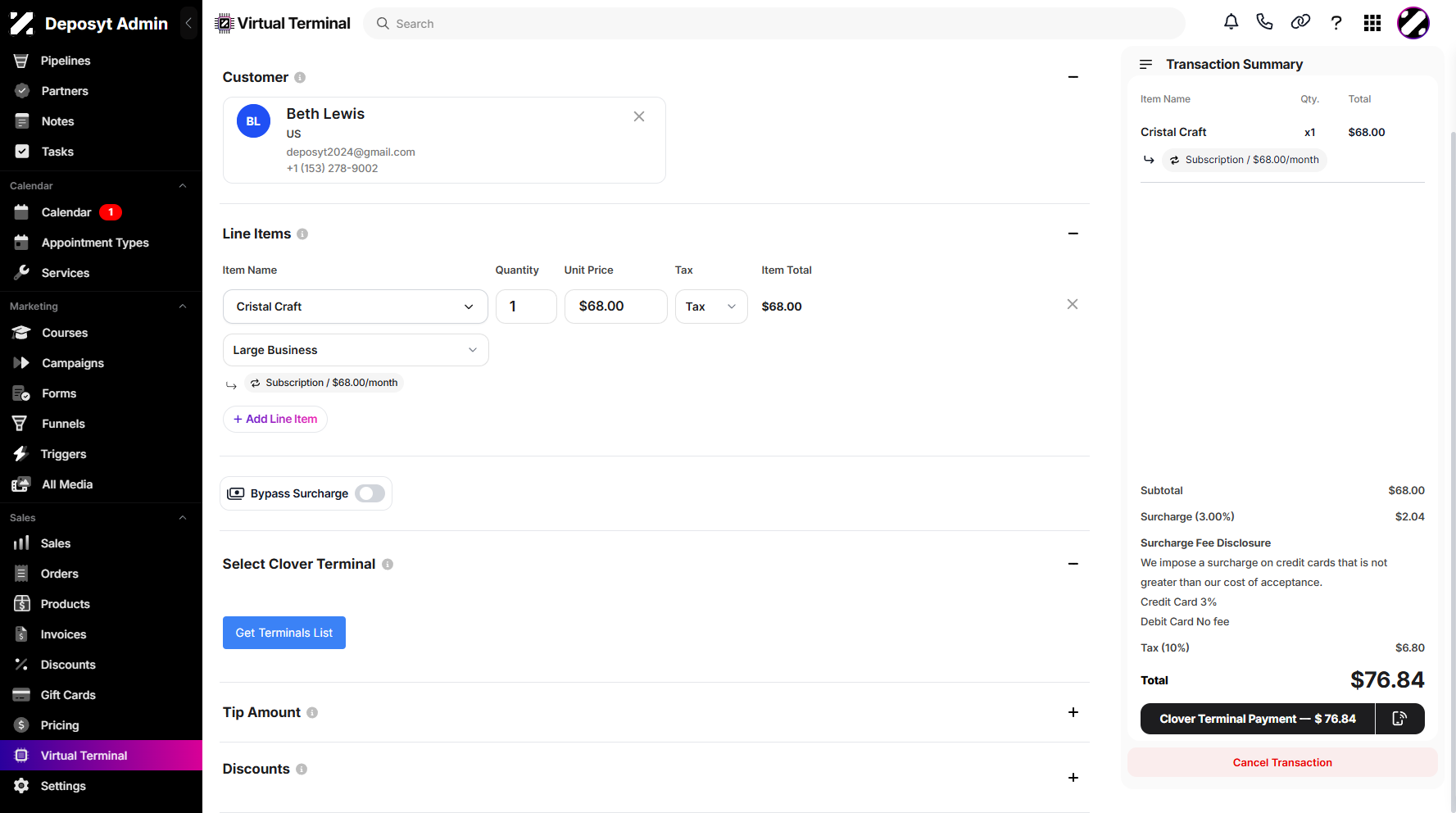Image resolution: width=1456 pixels, height=813 pixels.
Task: Click Clover Terminal Payment button
Action: click(x=1258, y=719)
